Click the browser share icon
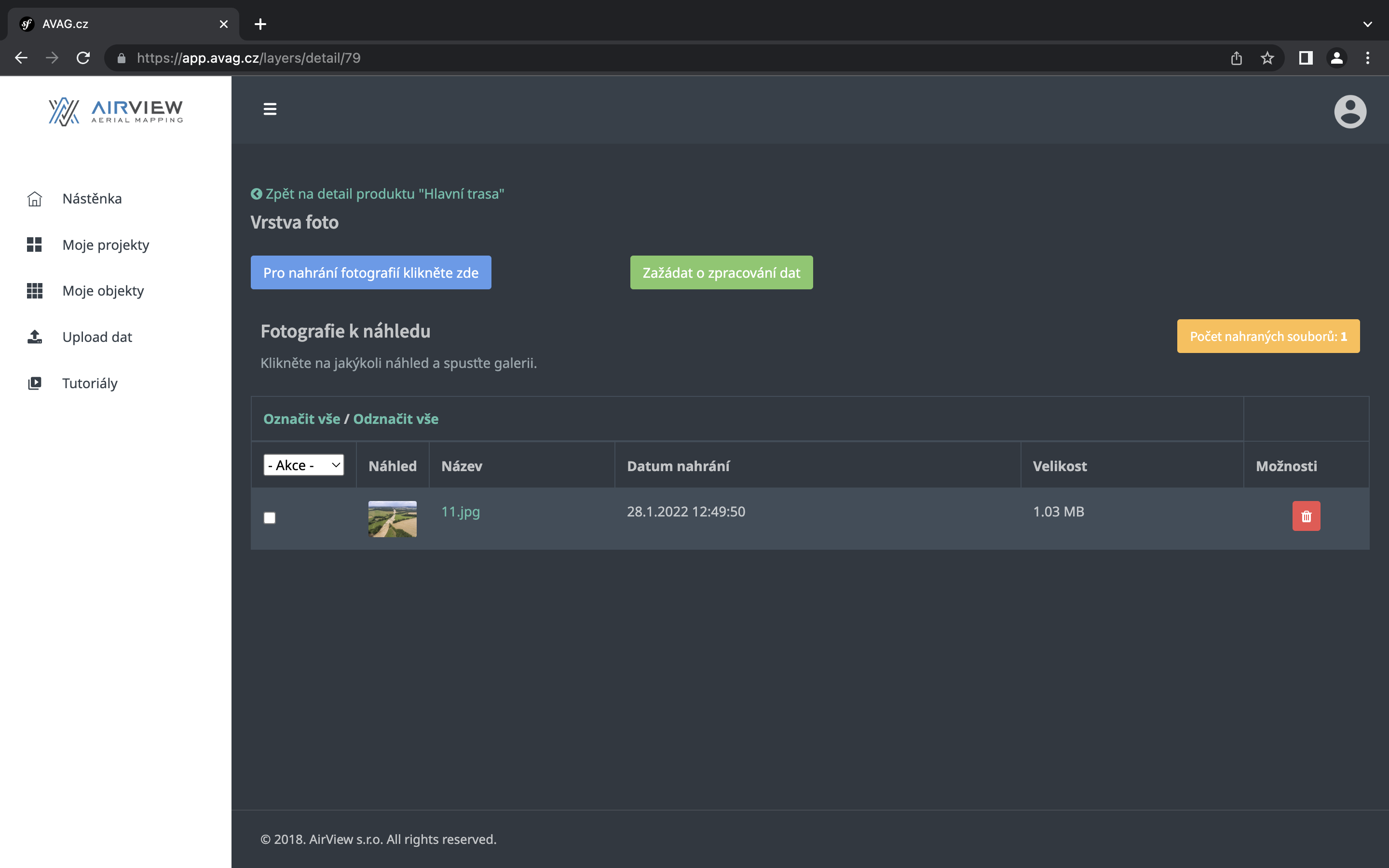The width and height of the screenshot is (1389, 868). click(1236, 58)
